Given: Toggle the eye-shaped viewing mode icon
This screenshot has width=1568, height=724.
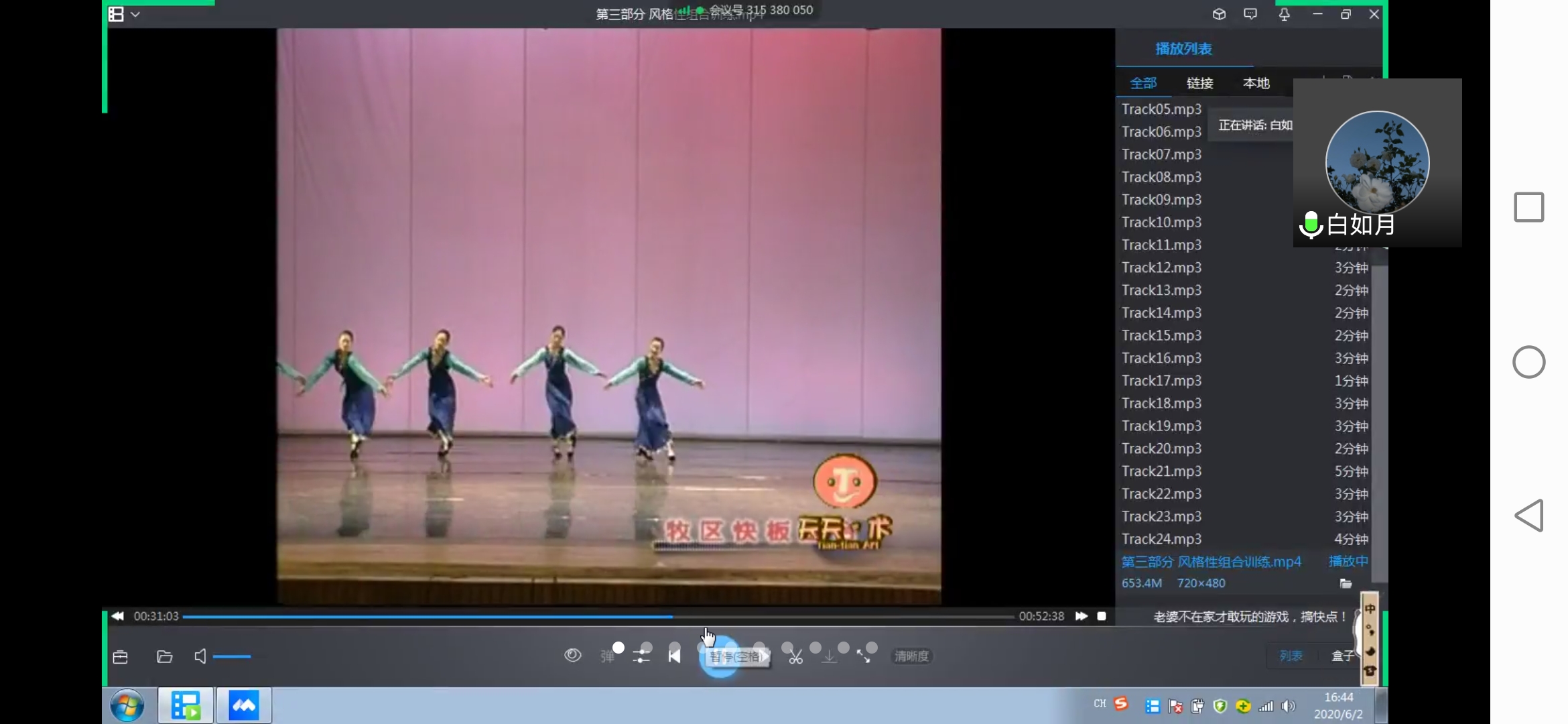Looking at the screenshot, I should [573, 655].
